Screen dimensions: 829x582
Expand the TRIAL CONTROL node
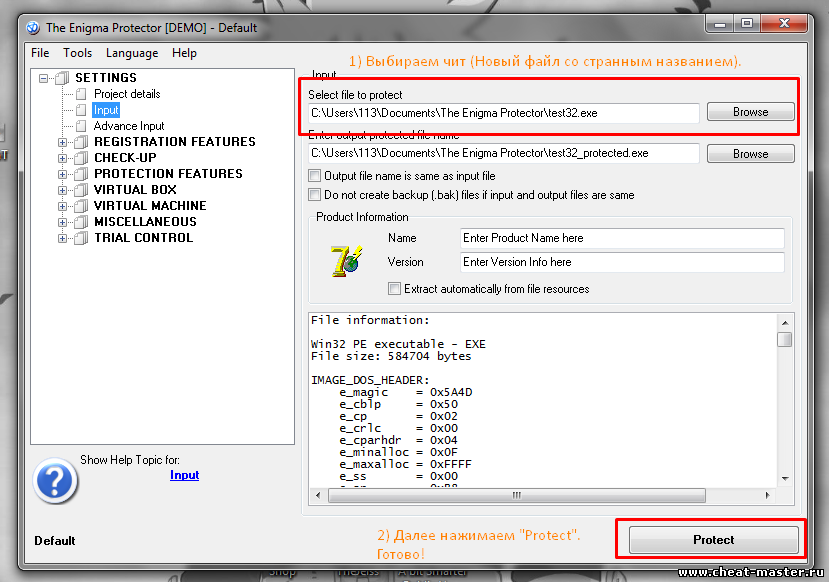point(62,238)
